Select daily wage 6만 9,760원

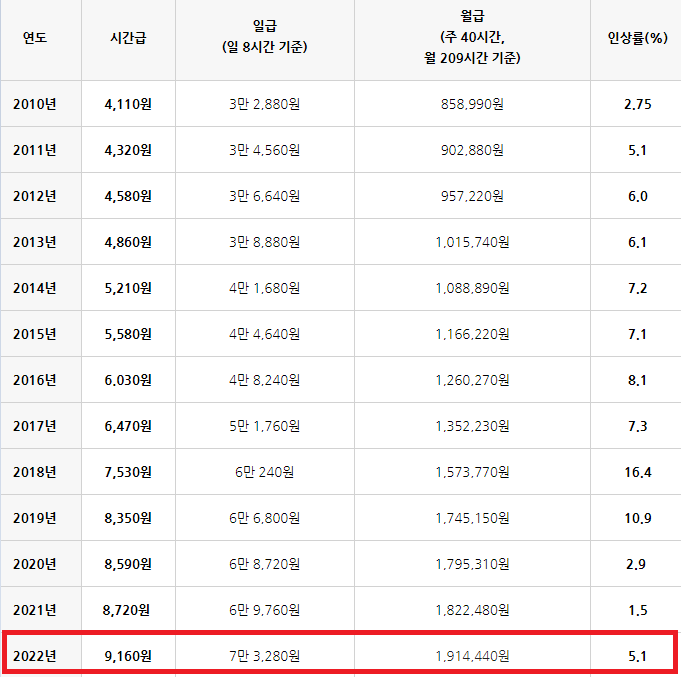click(264, 611)
